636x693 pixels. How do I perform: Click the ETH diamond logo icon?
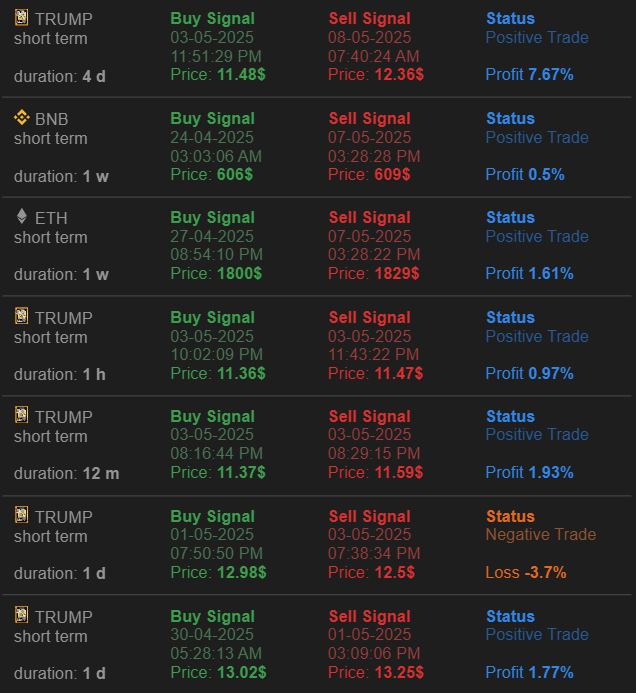[22, 217]
